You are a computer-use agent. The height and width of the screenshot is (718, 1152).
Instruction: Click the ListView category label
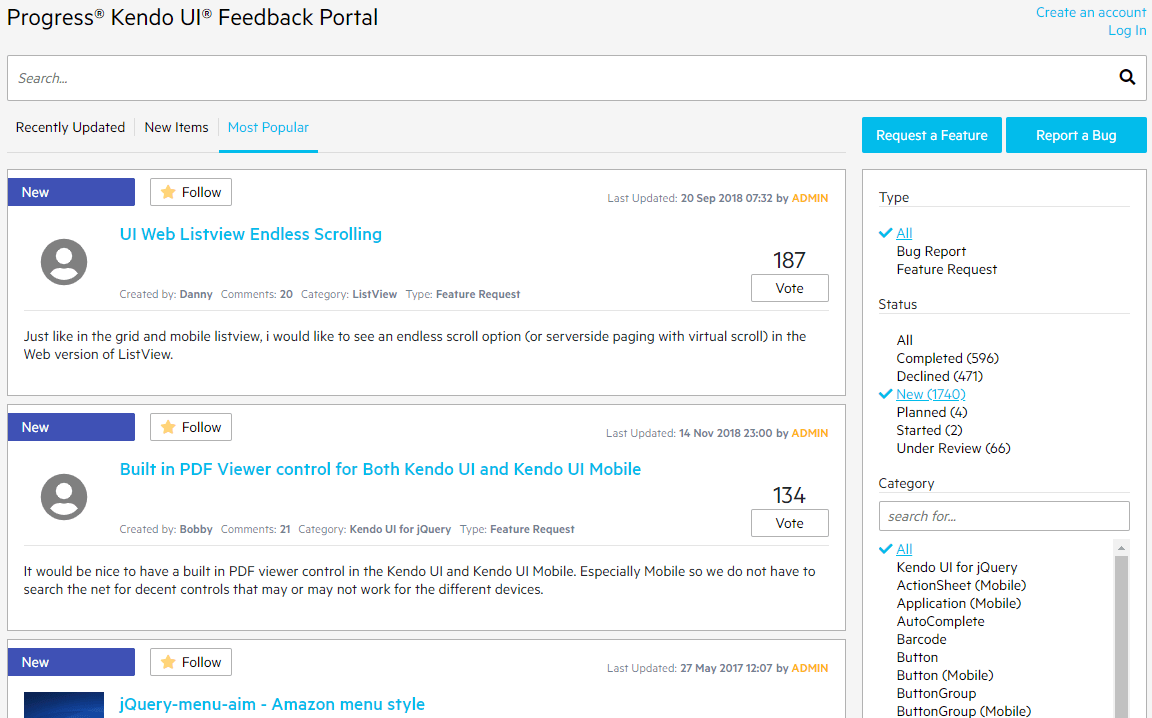[375, 294]
